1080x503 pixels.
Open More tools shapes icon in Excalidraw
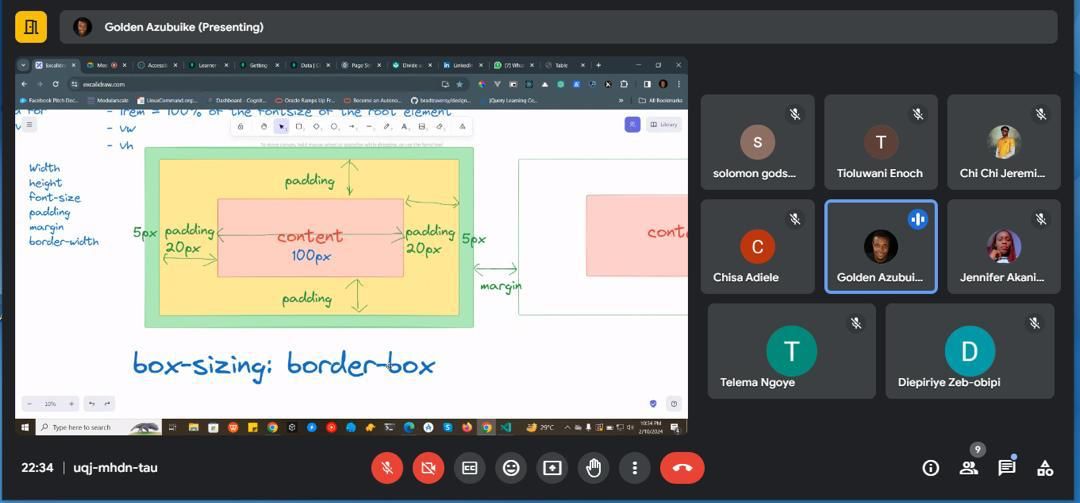coord(462,127)
